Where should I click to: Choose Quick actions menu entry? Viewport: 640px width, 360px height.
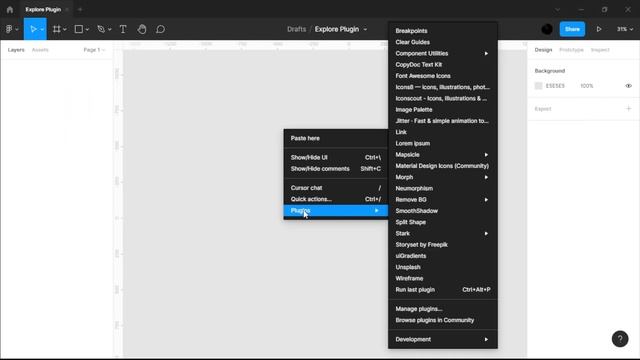tap(336, 199)
